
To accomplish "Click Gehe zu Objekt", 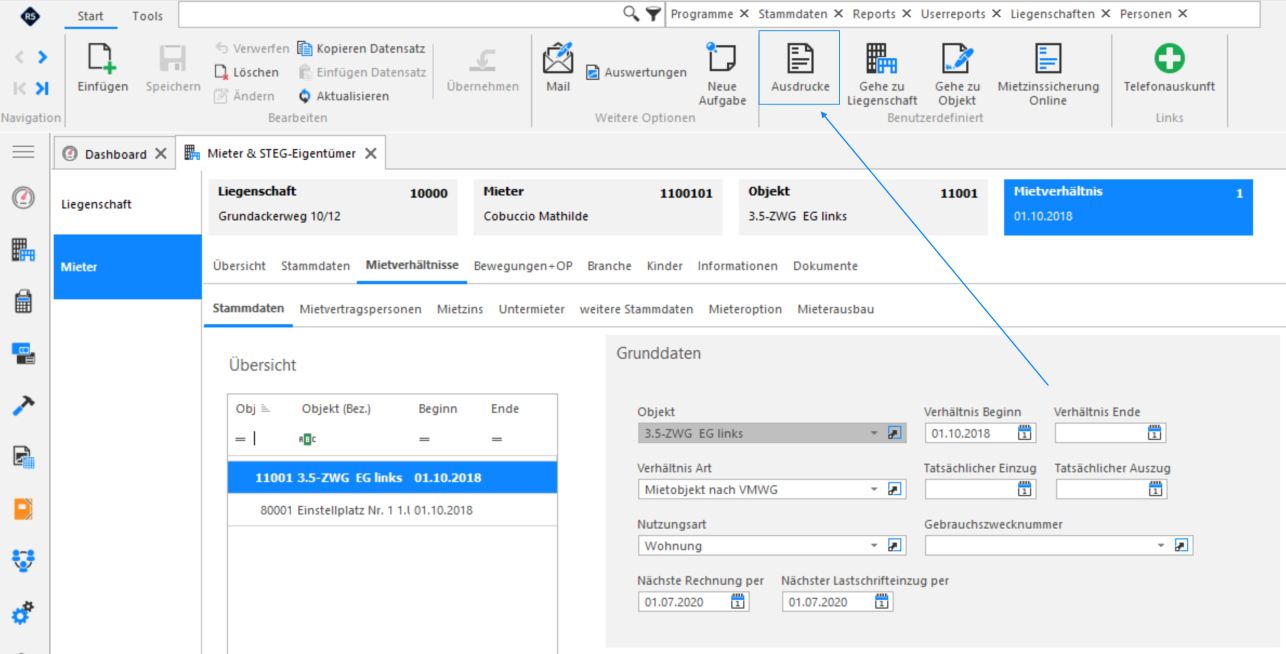I will click(957, 74).
